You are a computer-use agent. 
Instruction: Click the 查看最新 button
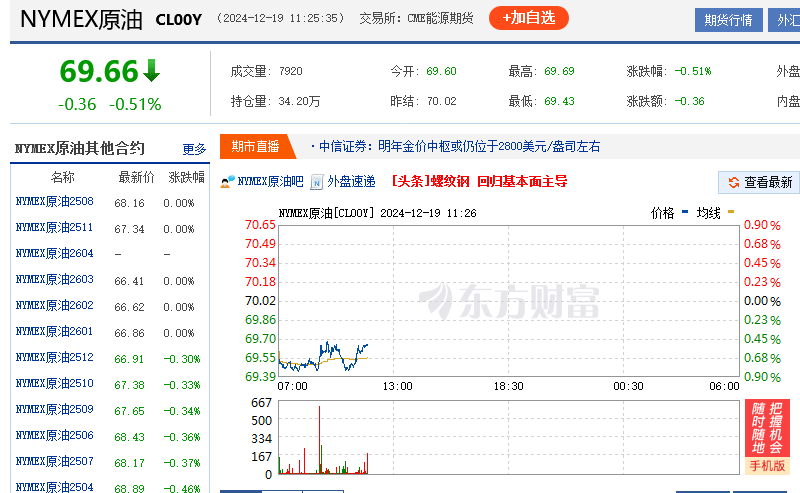click(759, 182)
